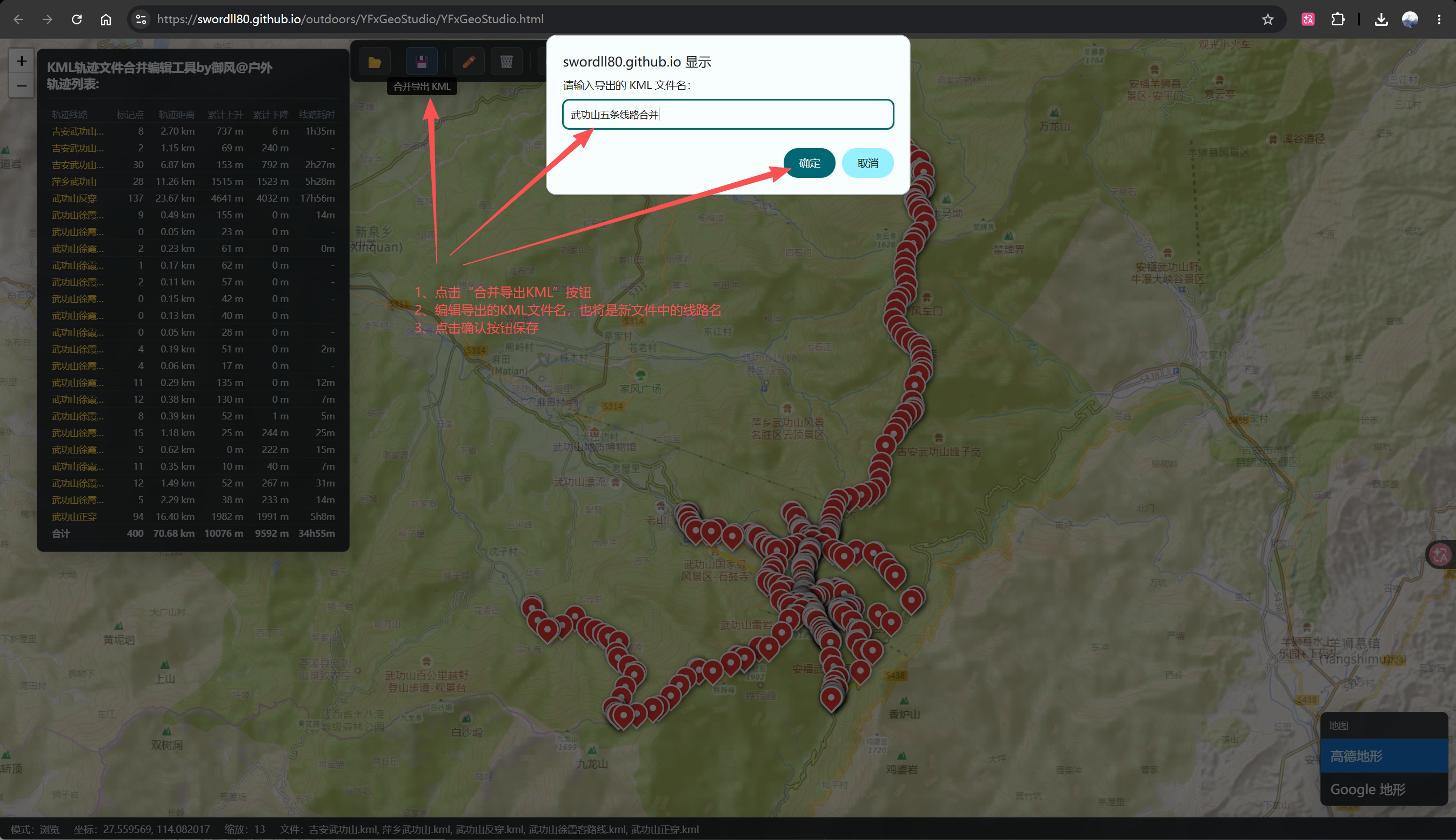Select the 武功山徐霞 row with 1.18 km

(x=193, y=432)
